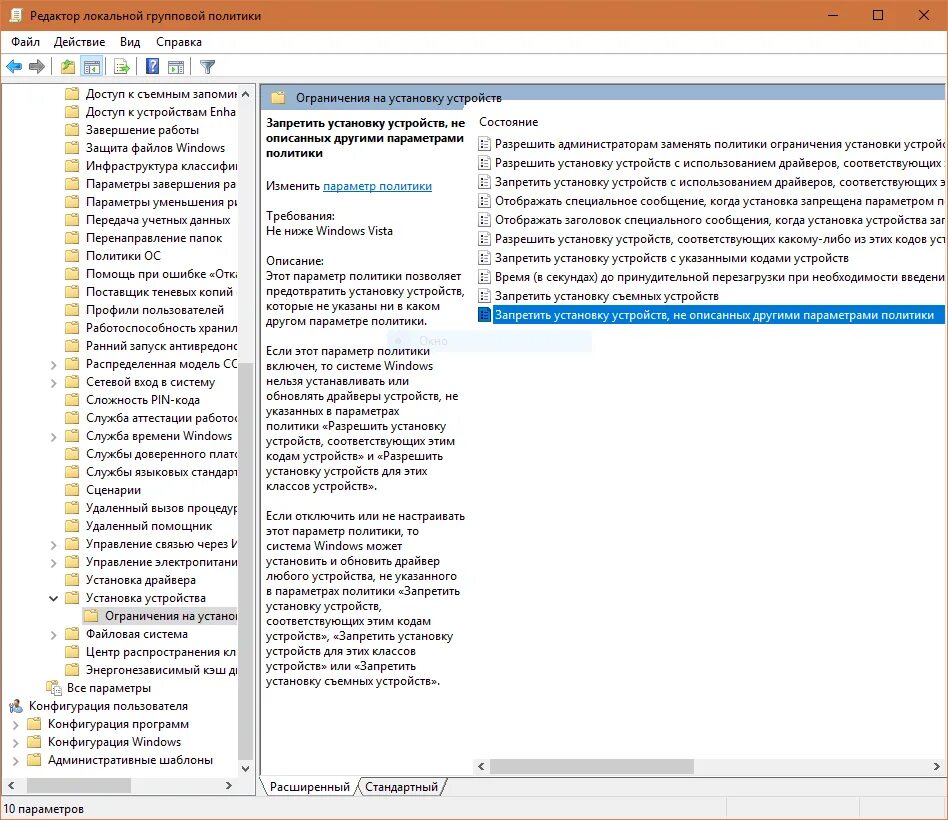Select "Отображать специальное сообщение" policy row
The image size is (948, 820).
(x=719, y=201)
